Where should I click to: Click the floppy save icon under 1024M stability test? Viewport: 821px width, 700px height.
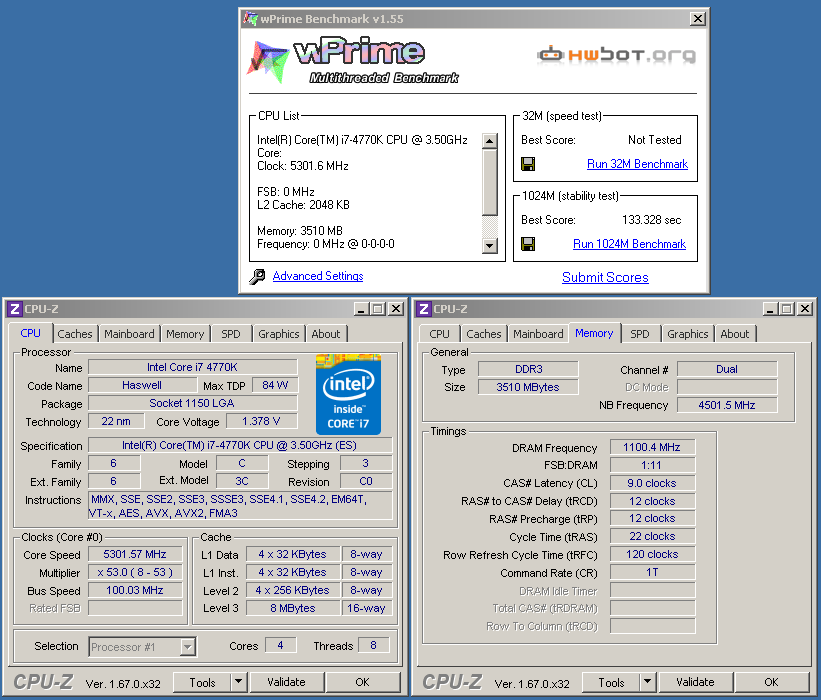click(528, 244)
